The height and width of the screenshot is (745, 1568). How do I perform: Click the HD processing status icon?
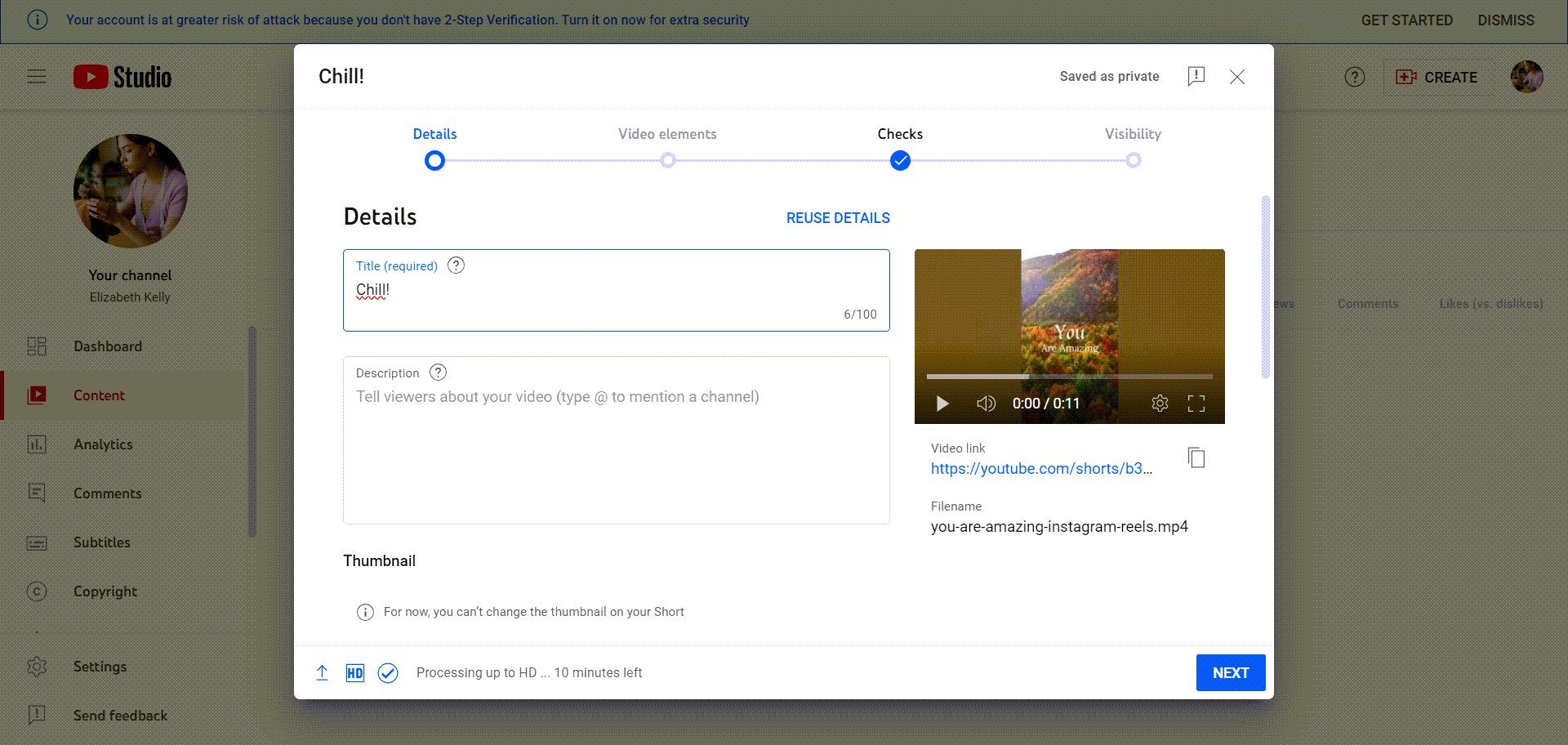(355, 672)
